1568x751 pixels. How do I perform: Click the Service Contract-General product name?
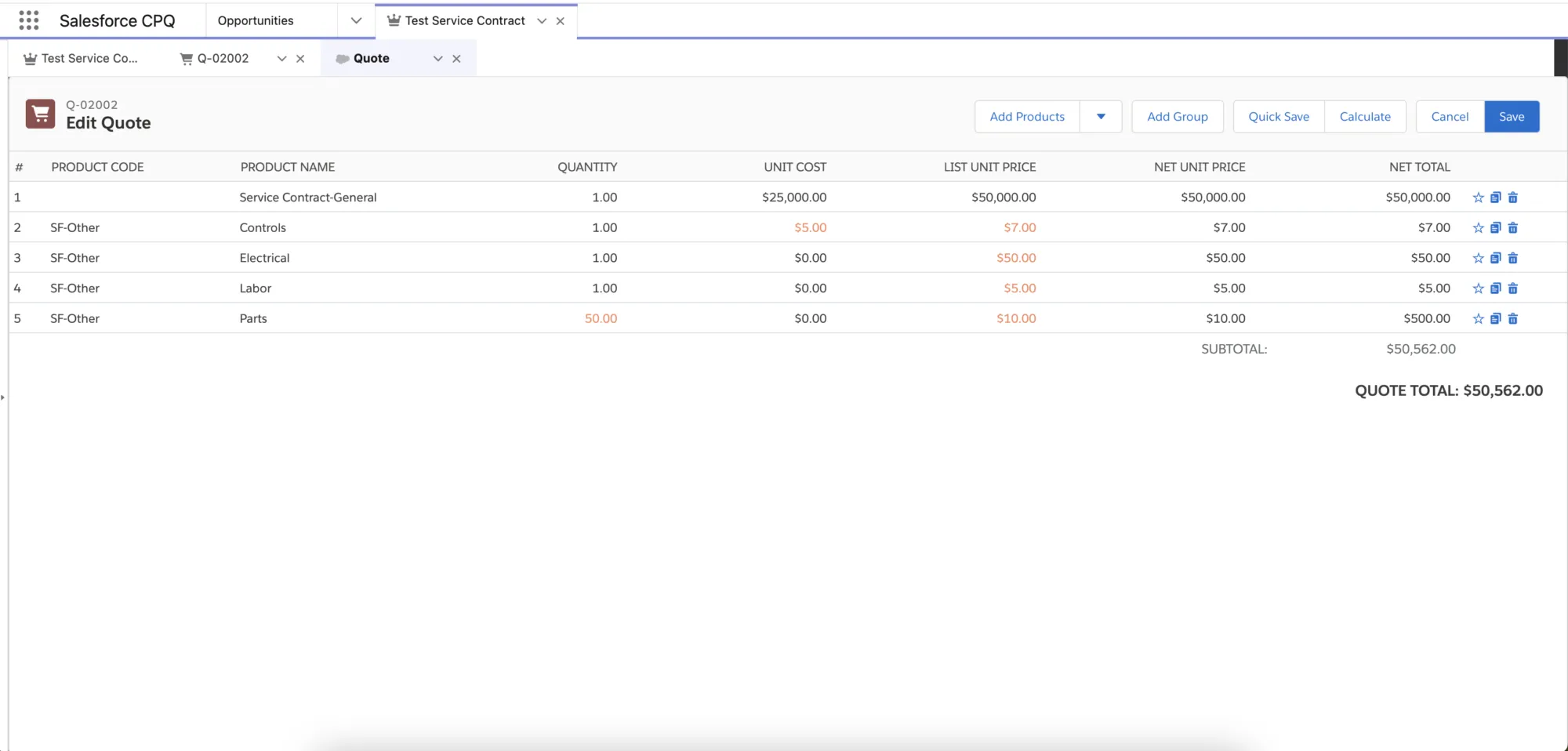pyautogui.click(x=308, y=198)
